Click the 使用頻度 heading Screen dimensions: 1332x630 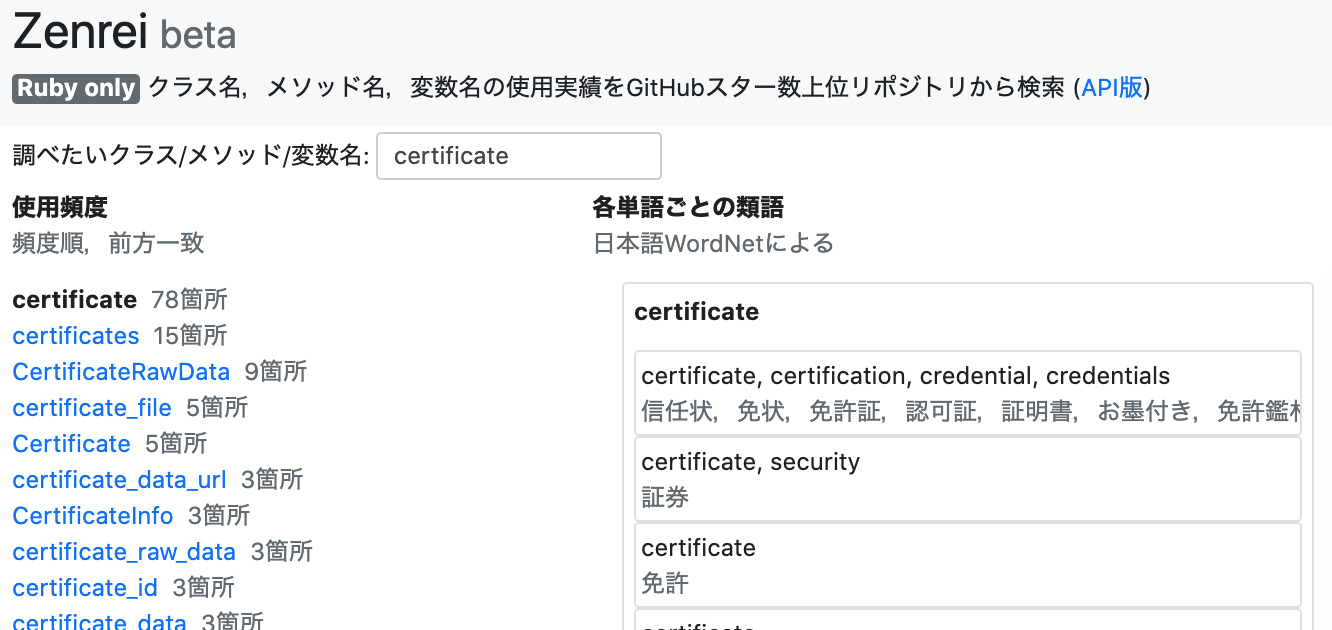click(60, 207)
